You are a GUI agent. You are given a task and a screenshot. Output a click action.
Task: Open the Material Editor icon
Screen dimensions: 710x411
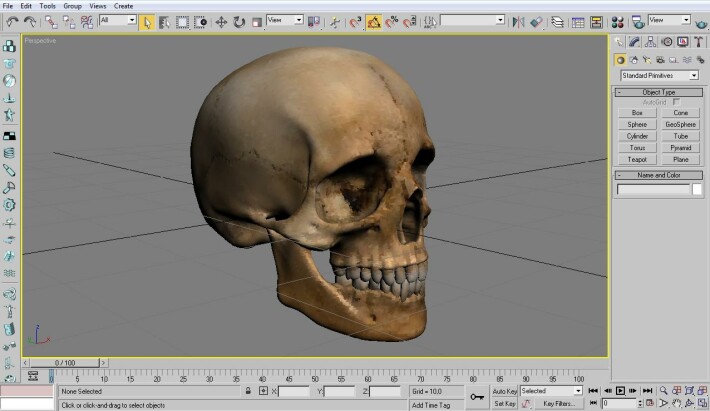pos(617,22)
